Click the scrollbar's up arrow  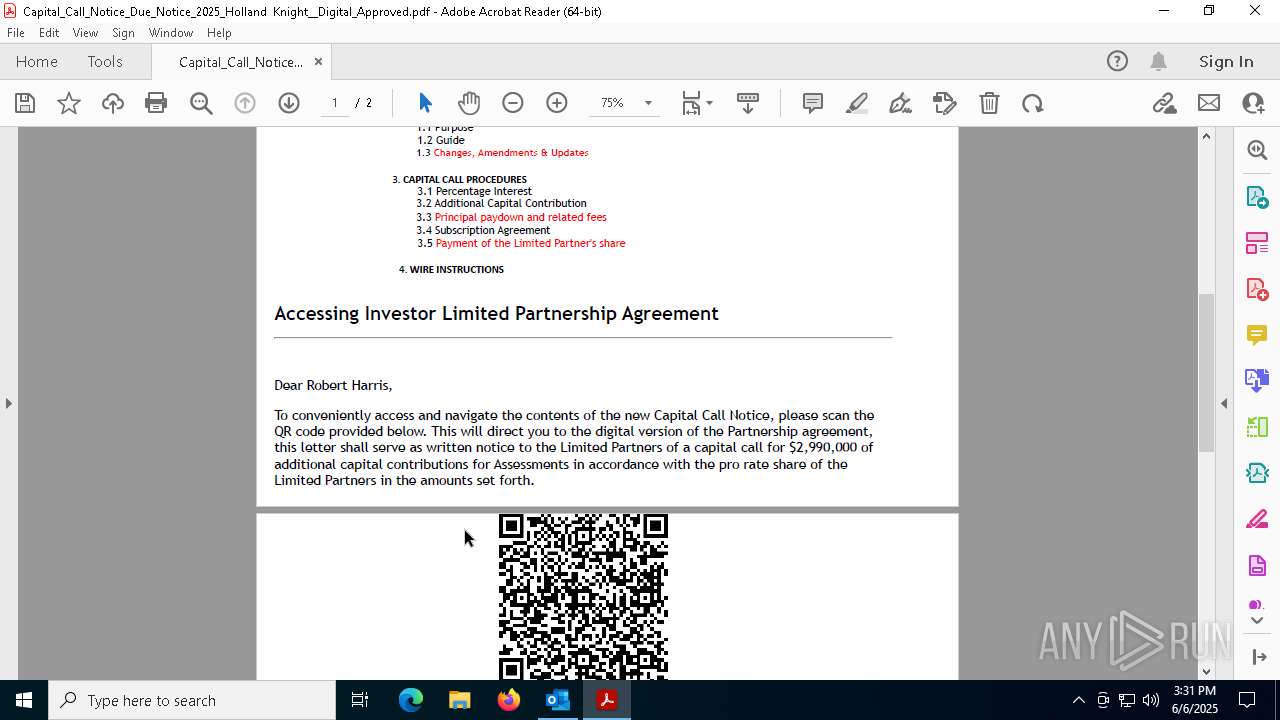pyautogui.click(x=1206, y=136)
